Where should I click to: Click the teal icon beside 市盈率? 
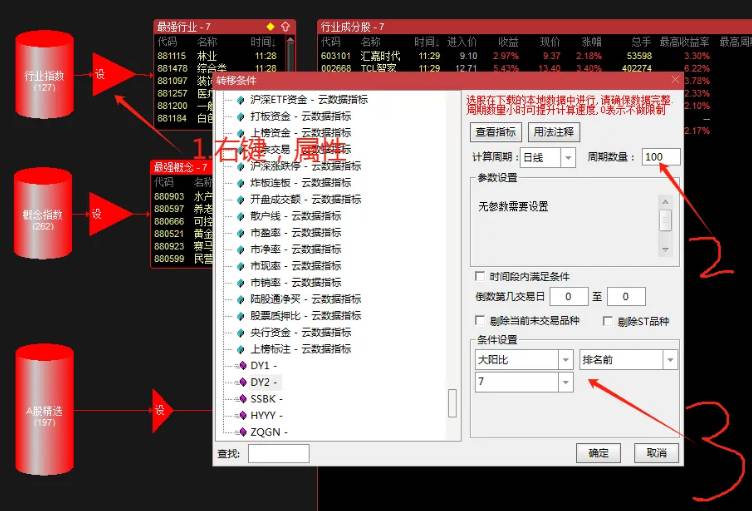(x=241, y=233)
